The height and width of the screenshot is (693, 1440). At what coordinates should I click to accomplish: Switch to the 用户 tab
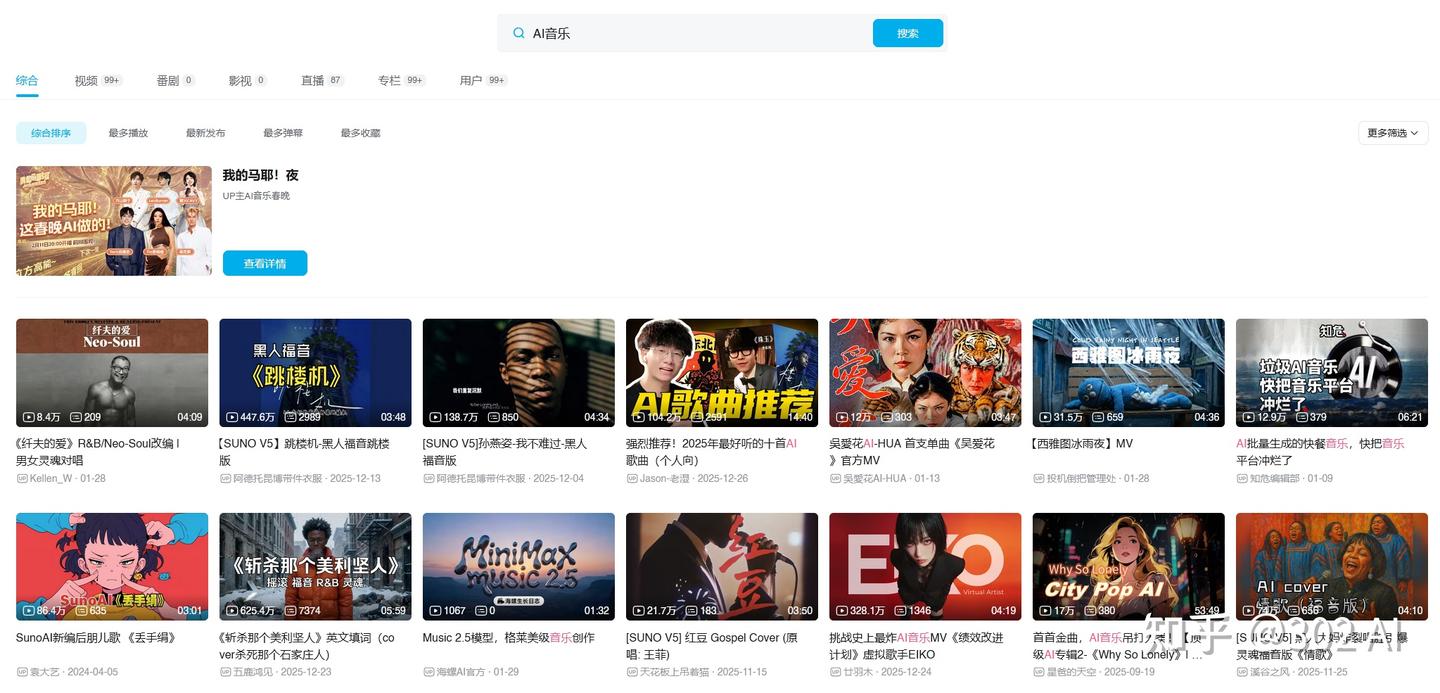pos(483,80)
